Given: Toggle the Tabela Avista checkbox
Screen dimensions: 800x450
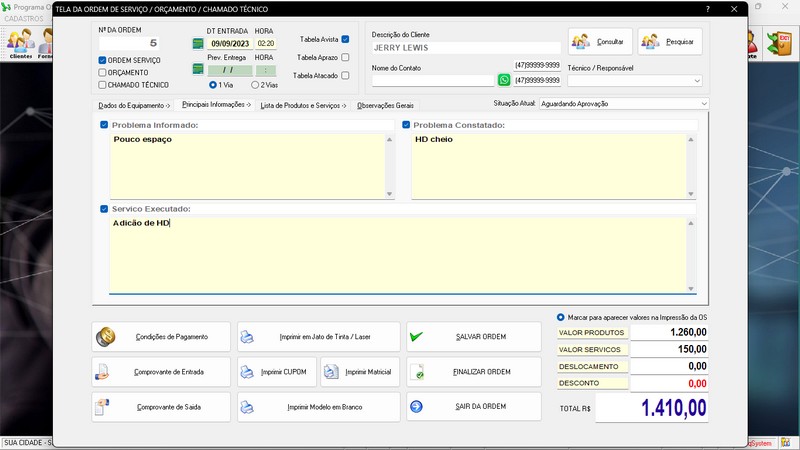Looking at the screenshot, I should click(x=345, y=39).
